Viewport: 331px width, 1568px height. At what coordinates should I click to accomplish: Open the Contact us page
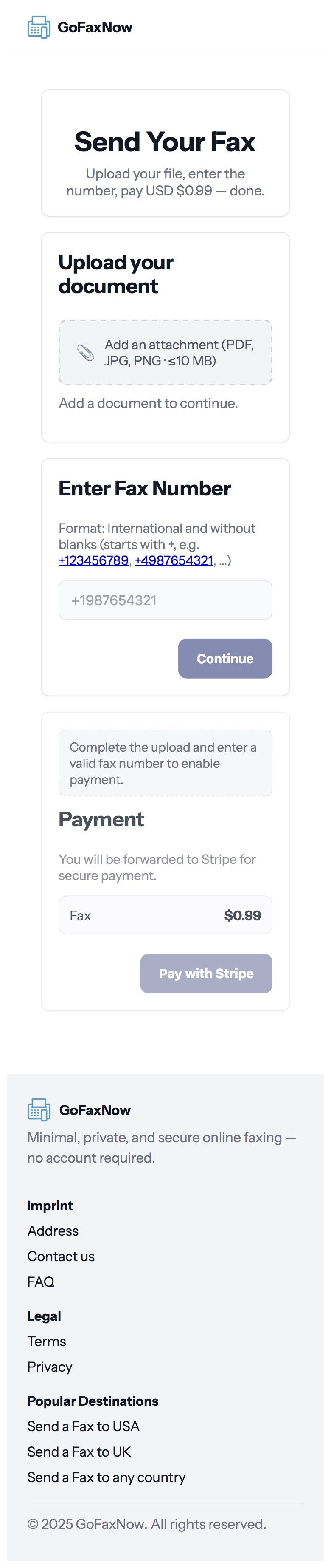pyautogui.click(x=61, y=1257)
